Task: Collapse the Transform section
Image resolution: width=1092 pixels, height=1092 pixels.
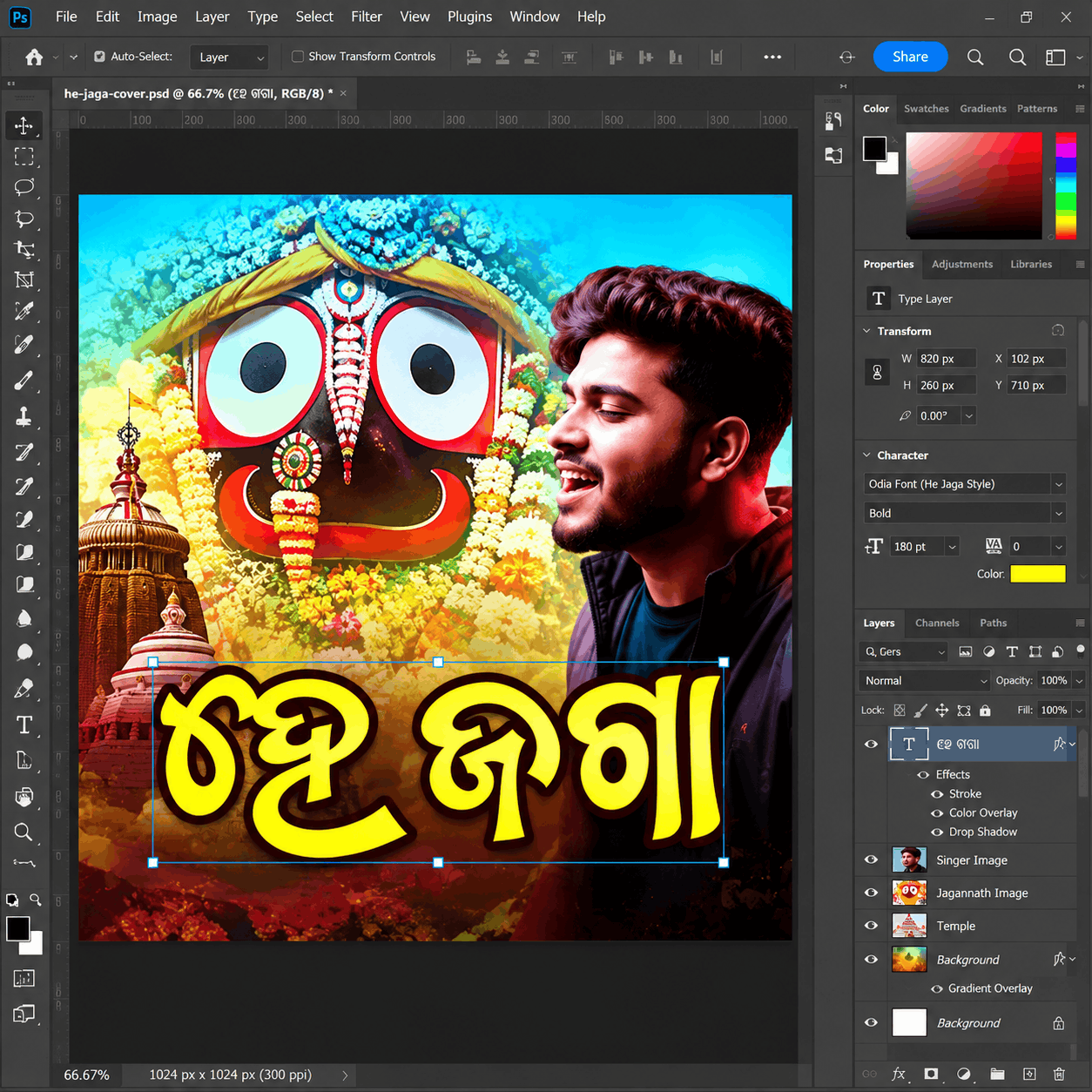Action: (x=866, y=331)
